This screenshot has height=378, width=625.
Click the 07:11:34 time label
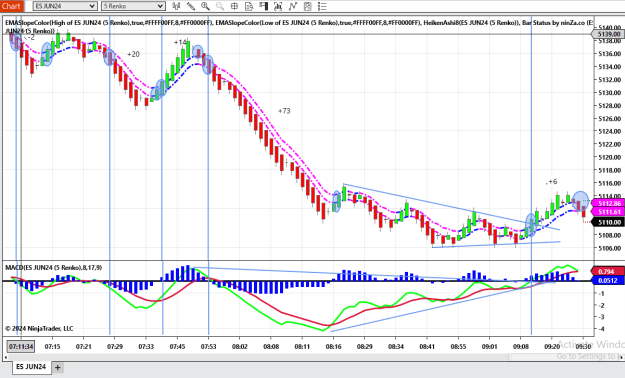[x=21, y=346]
